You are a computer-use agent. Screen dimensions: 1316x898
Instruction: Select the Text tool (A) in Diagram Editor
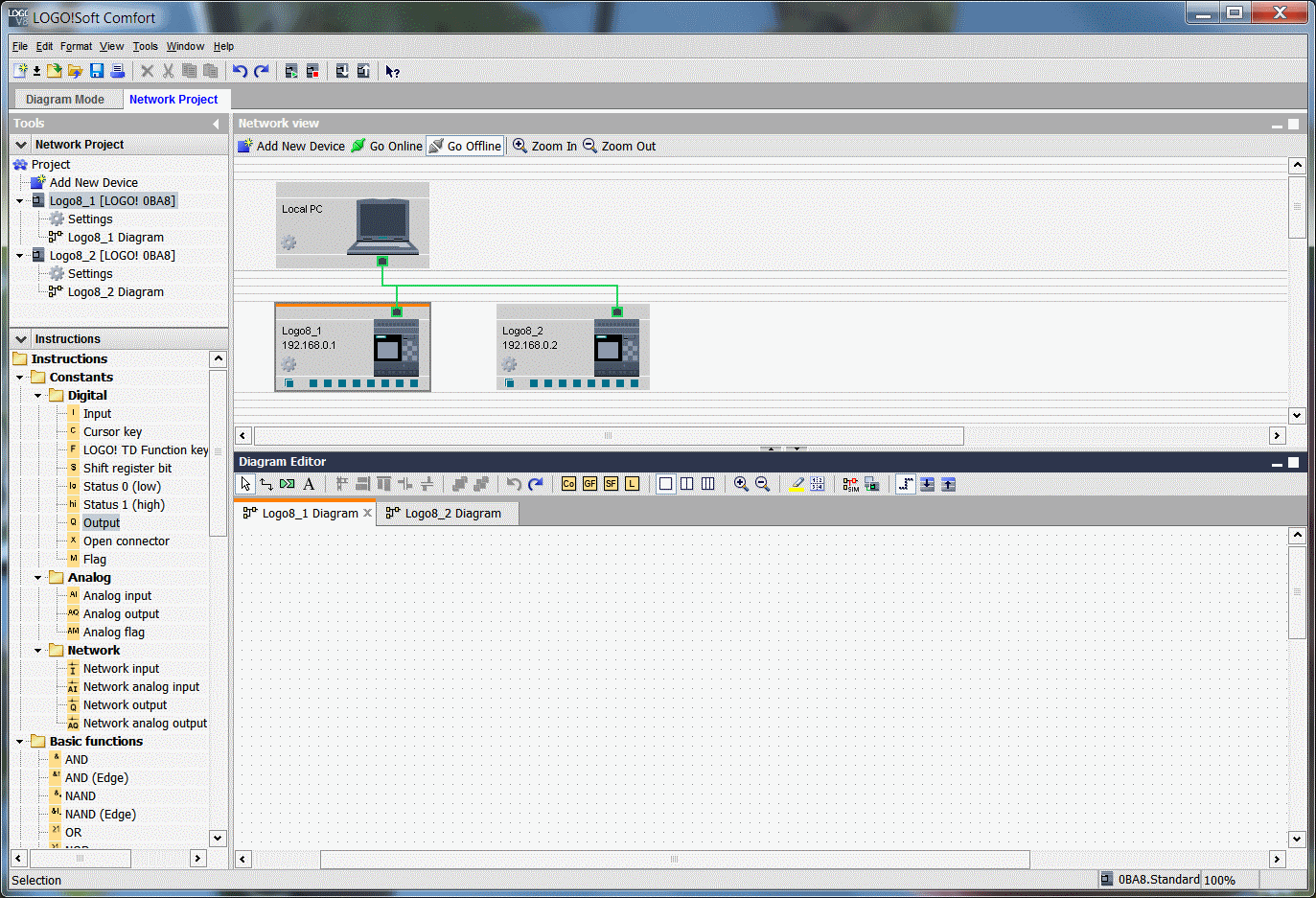pyautogui.click(x=309, y=484)
